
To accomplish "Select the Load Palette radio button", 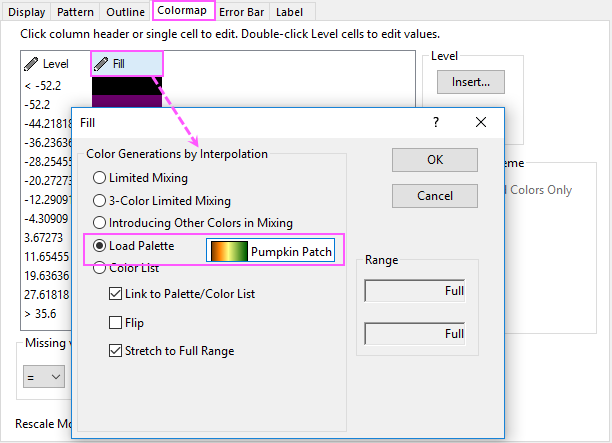I will pyautogui.click(x=100, y=246).
